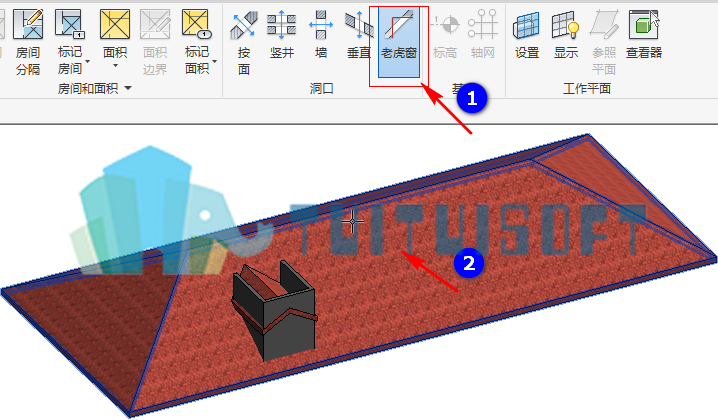Click the 显示 show work plane tool
Image resolution: width=718 pixels, height=420 pixels.
point(566,36)
